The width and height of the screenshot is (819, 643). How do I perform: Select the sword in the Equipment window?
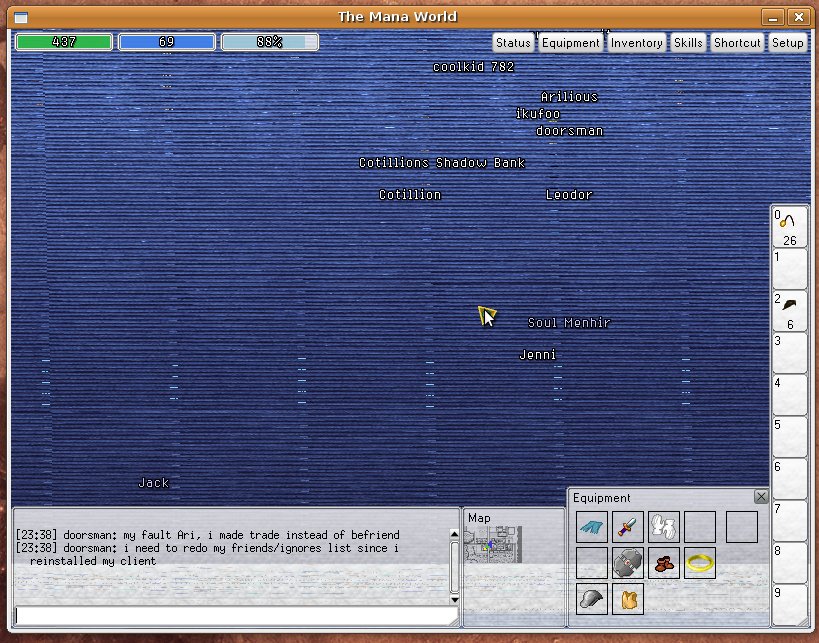[627, 527]
